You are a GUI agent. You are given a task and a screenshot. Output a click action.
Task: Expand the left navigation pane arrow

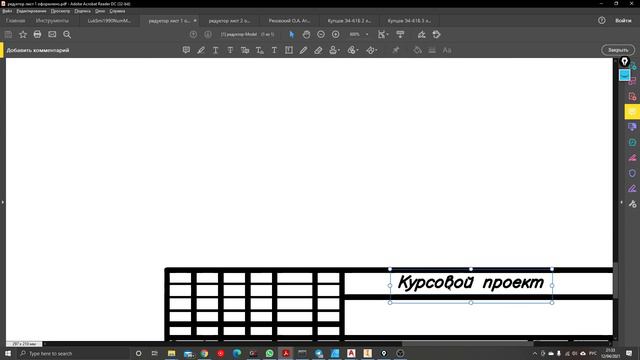pos(2,202)
